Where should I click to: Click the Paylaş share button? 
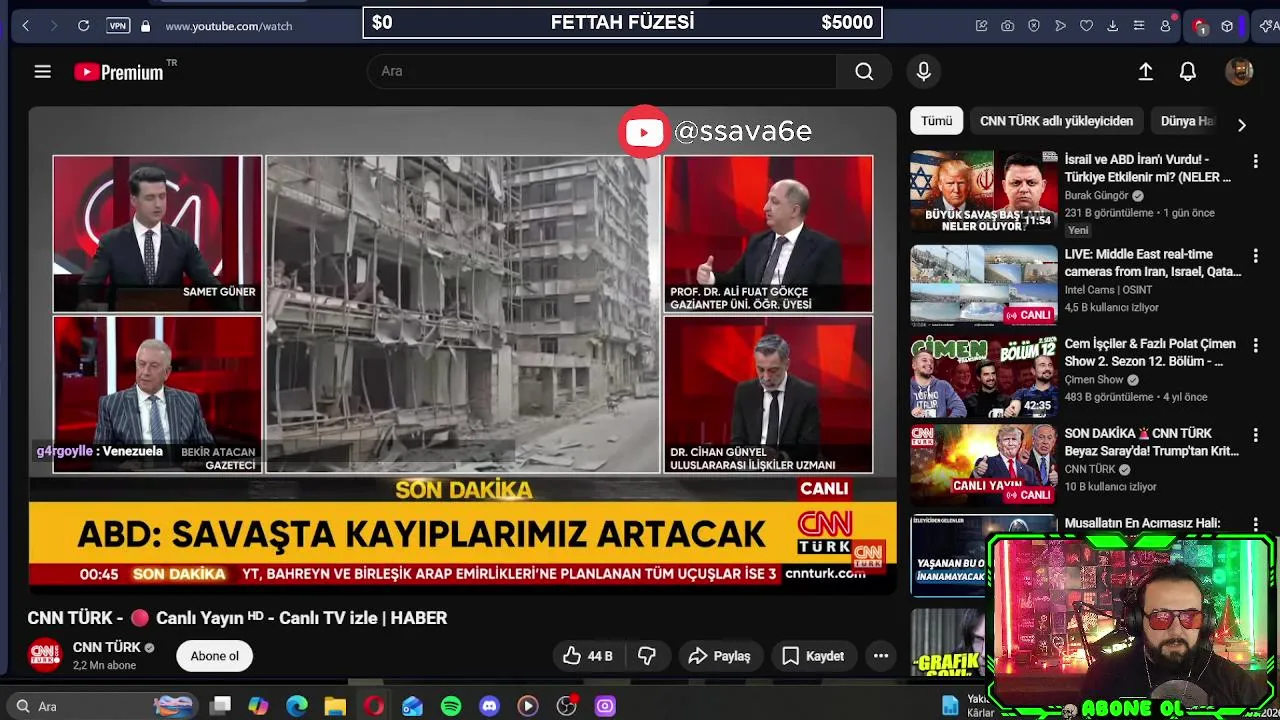pyautogui.click(x=719, y=656)
